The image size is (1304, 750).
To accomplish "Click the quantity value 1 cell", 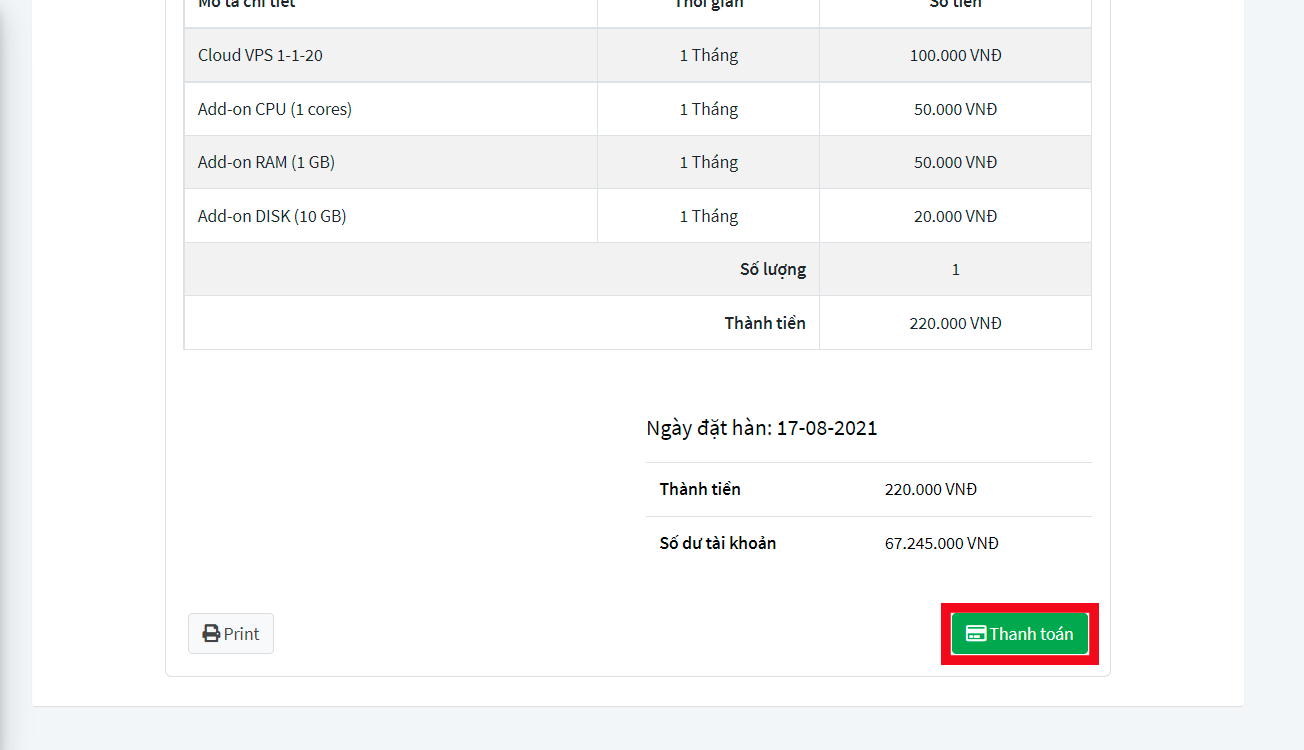I will (x=955, y=269).
